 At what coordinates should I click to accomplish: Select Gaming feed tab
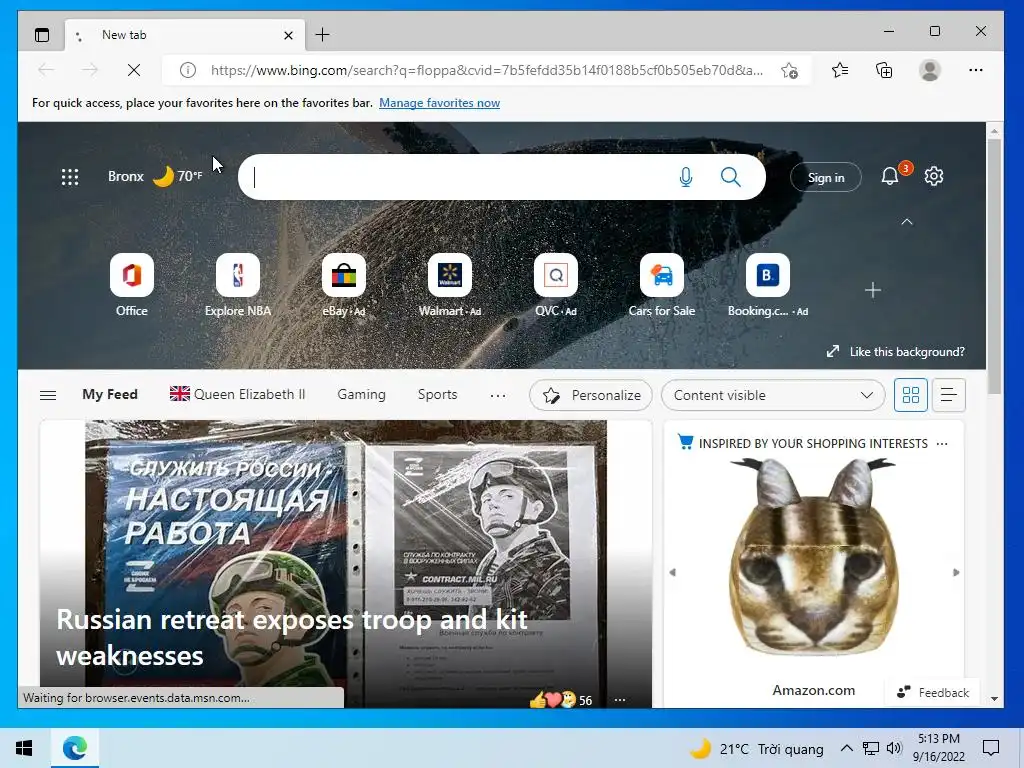pos(361,394)
